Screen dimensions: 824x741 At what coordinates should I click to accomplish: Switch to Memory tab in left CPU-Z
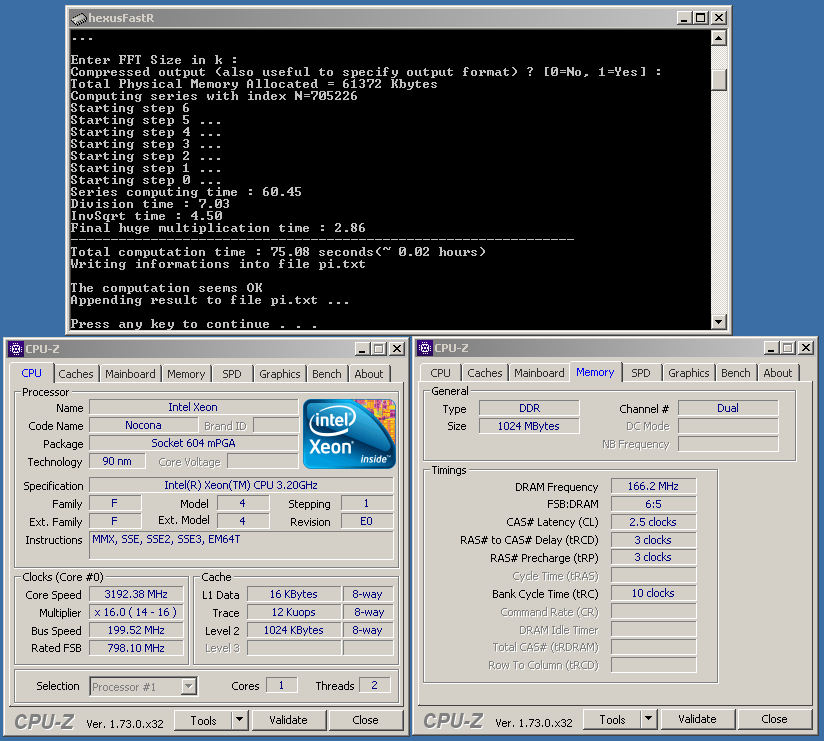point(186,374)
